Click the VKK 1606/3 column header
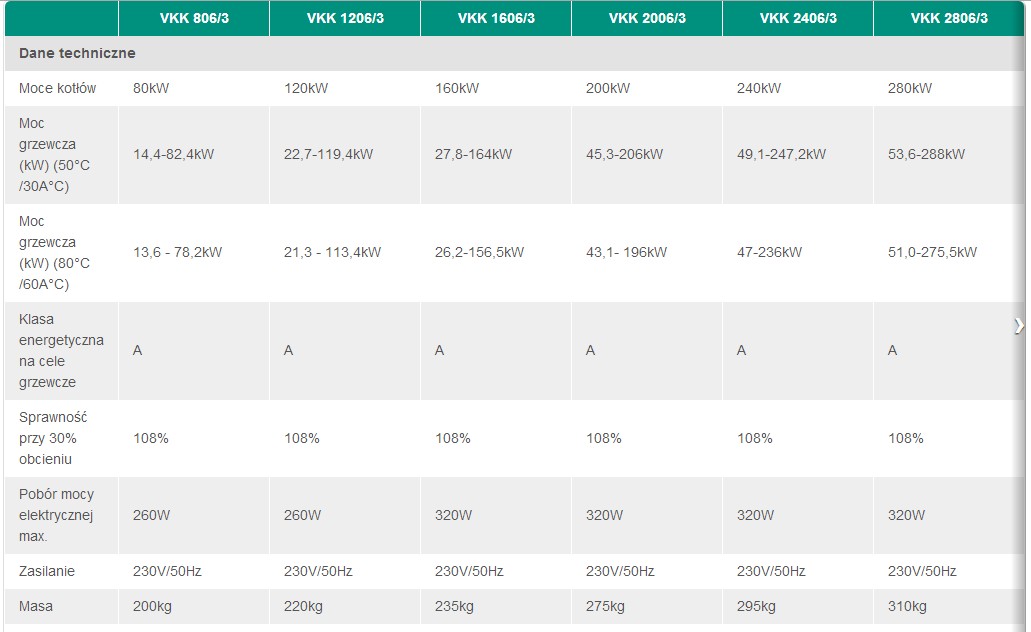 click(x=496, y=18)
